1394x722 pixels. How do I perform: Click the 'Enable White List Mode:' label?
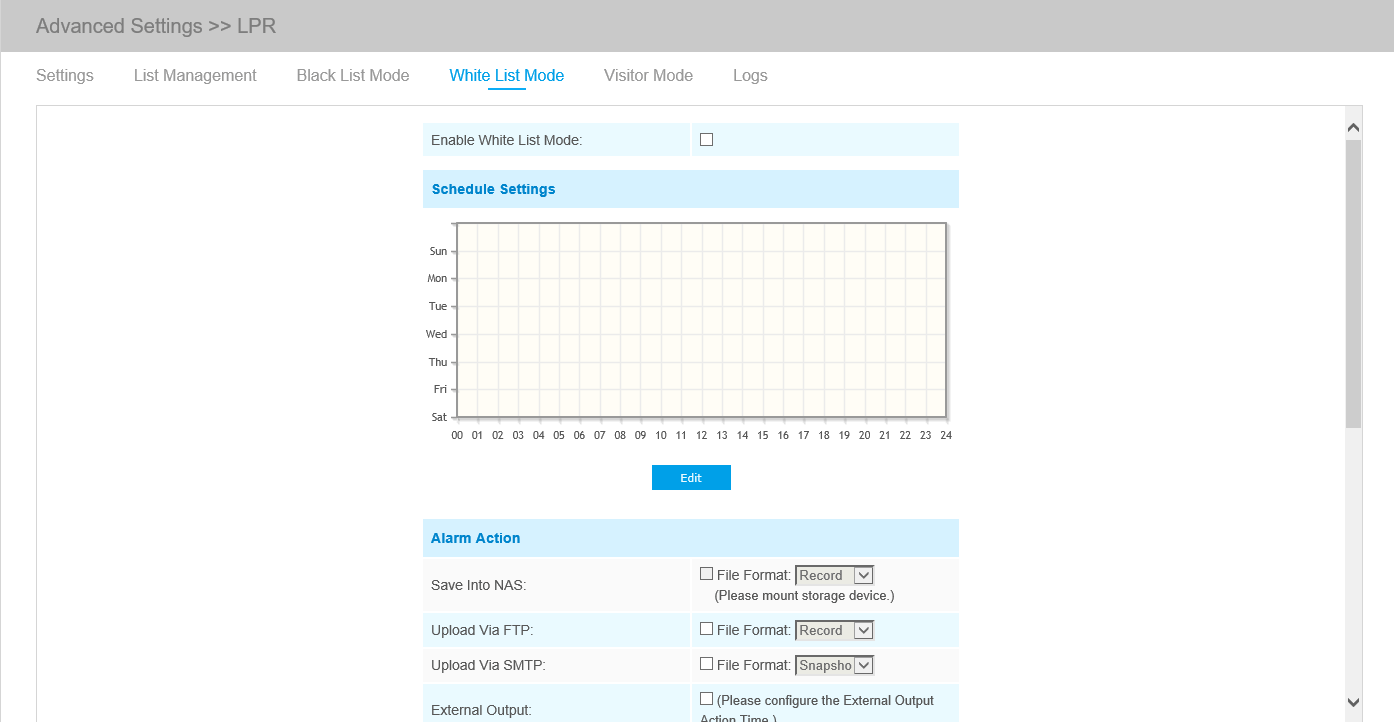(507, 140)
